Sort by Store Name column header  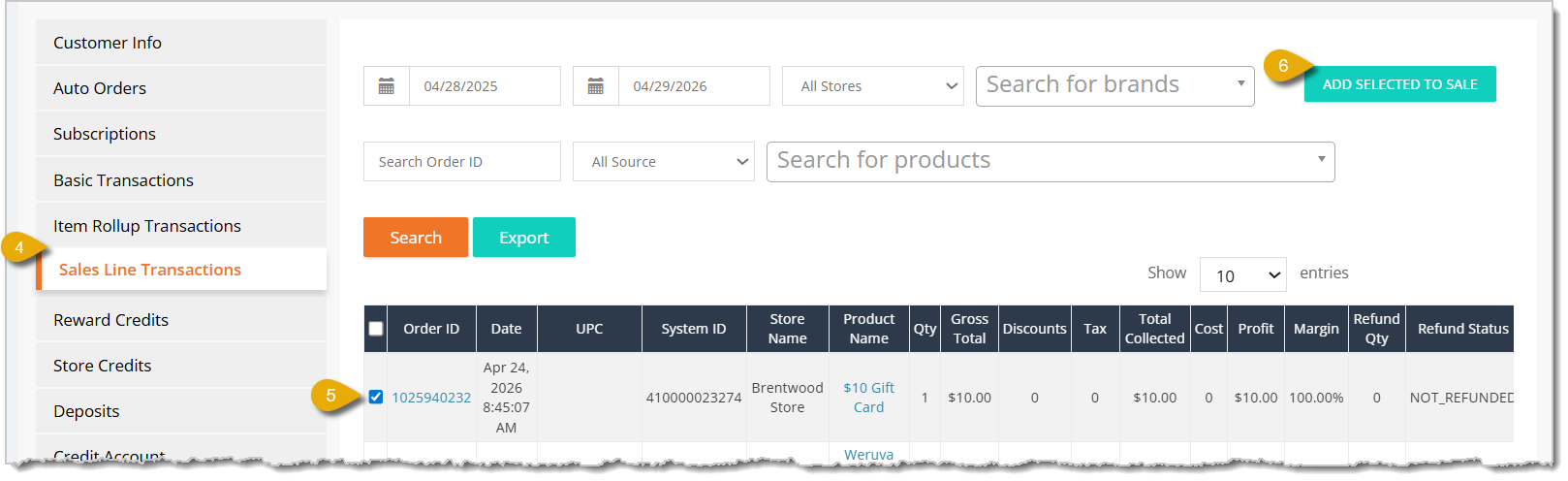click(788, 329)
